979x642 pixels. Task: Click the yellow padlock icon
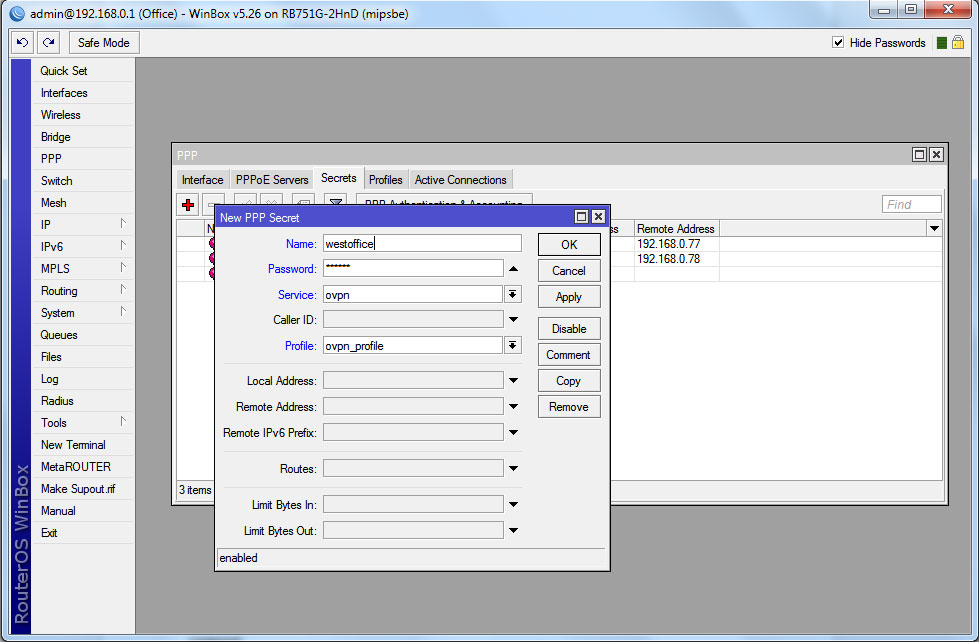(958, 43)
